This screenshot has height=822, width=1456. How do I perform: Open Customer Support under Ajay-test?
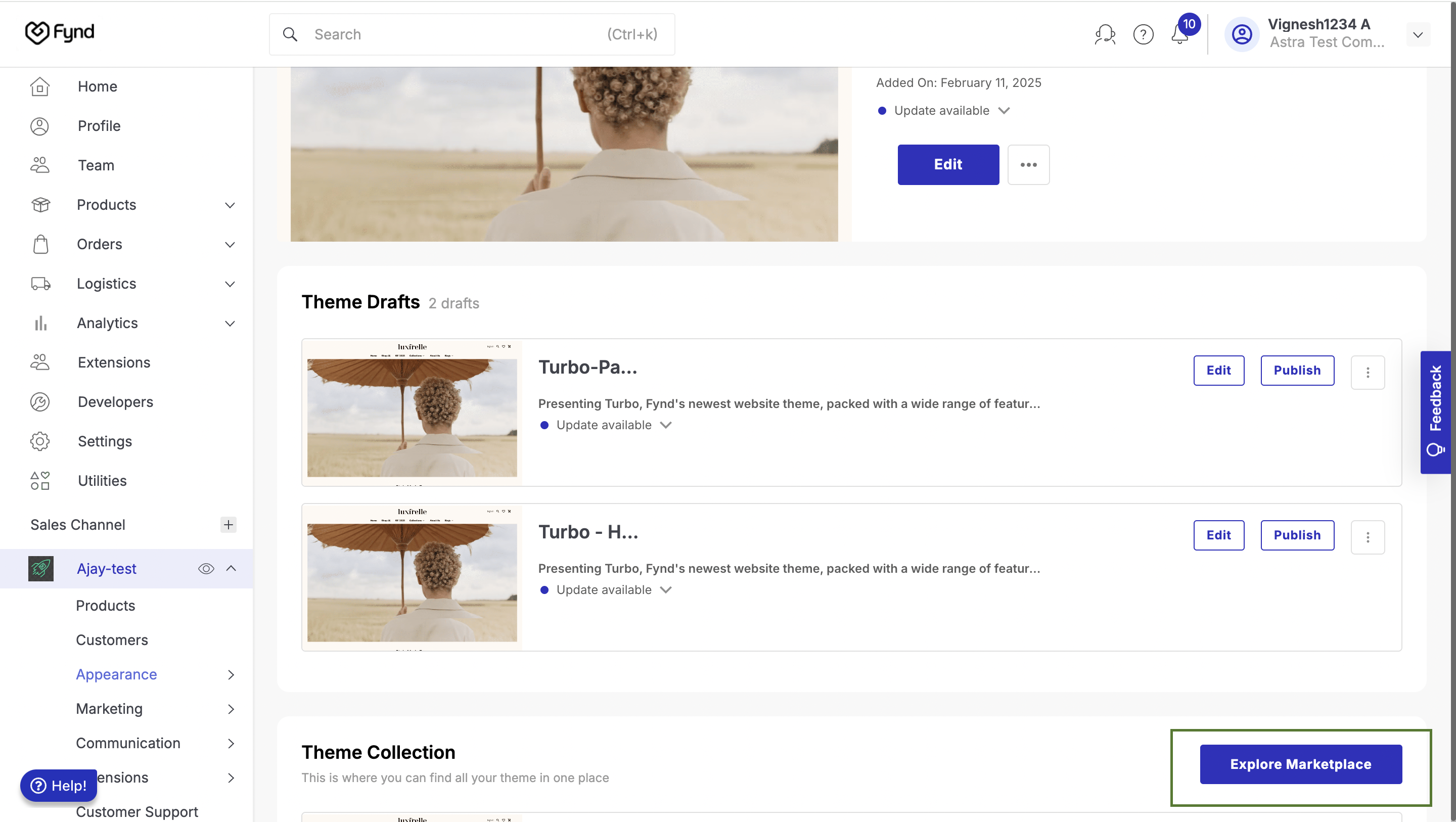pyautogui.click(x=137, y=812)
